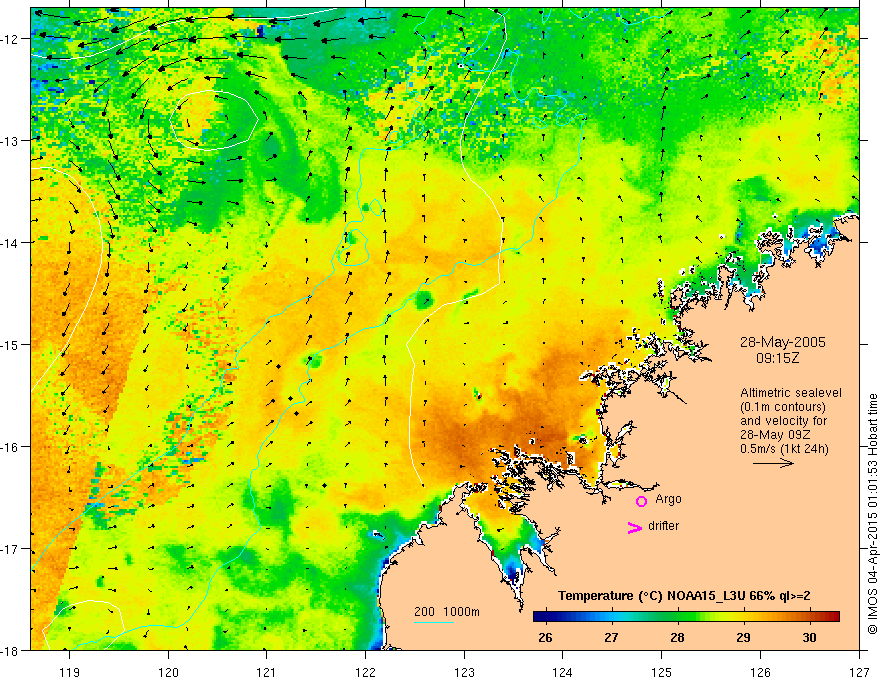Click the '09:15Z' time text

coord(777,358)
